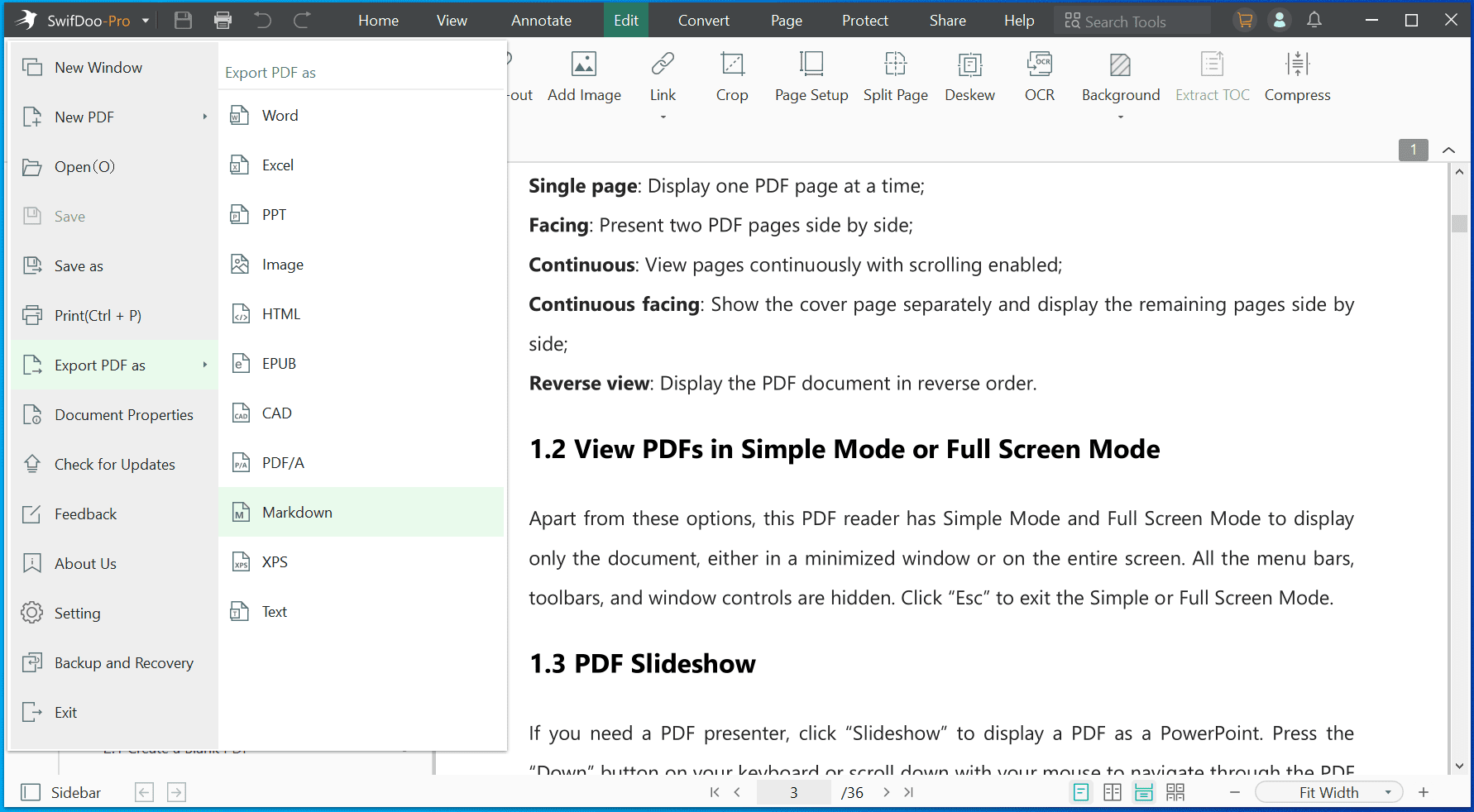Open the Annotate tab
This screenshot has width=1474, height=812.
(x=541, y=21)
